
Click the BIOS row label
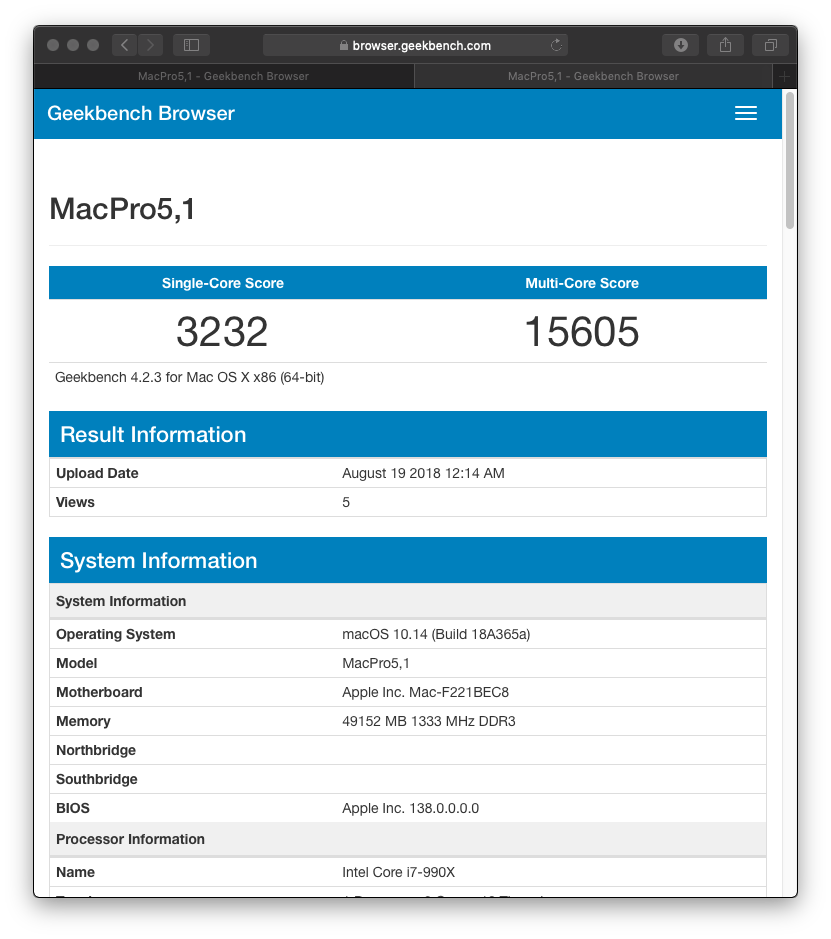point(73,808)
